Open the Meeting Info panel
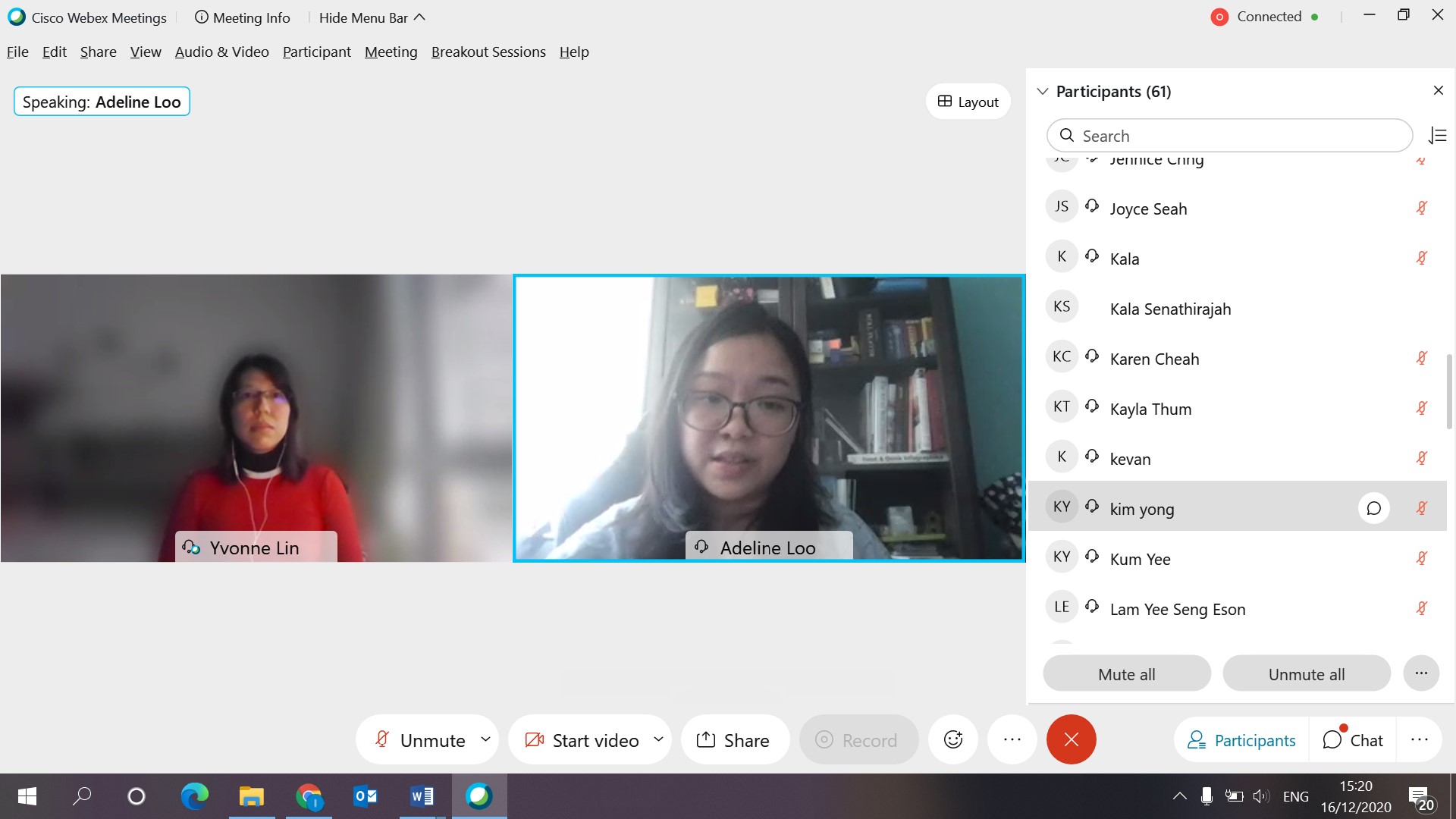The width and height of the screenshot is (1456, 819). pyautogui.click(x=243, y=17)
